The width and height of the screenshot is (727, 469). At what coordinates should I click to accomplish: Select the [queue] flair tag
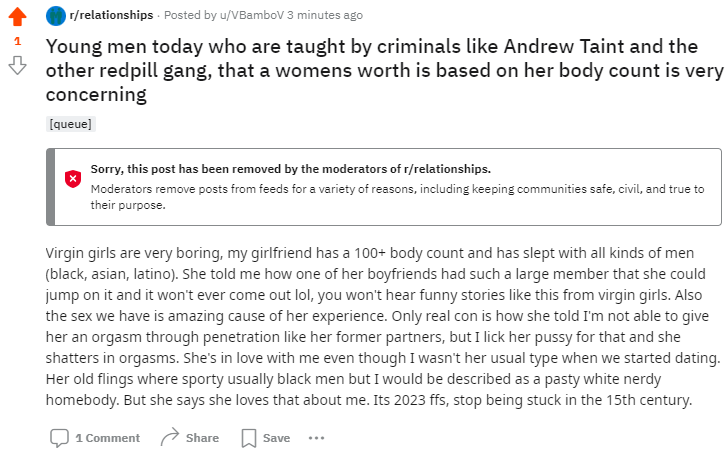pos(70,124)
